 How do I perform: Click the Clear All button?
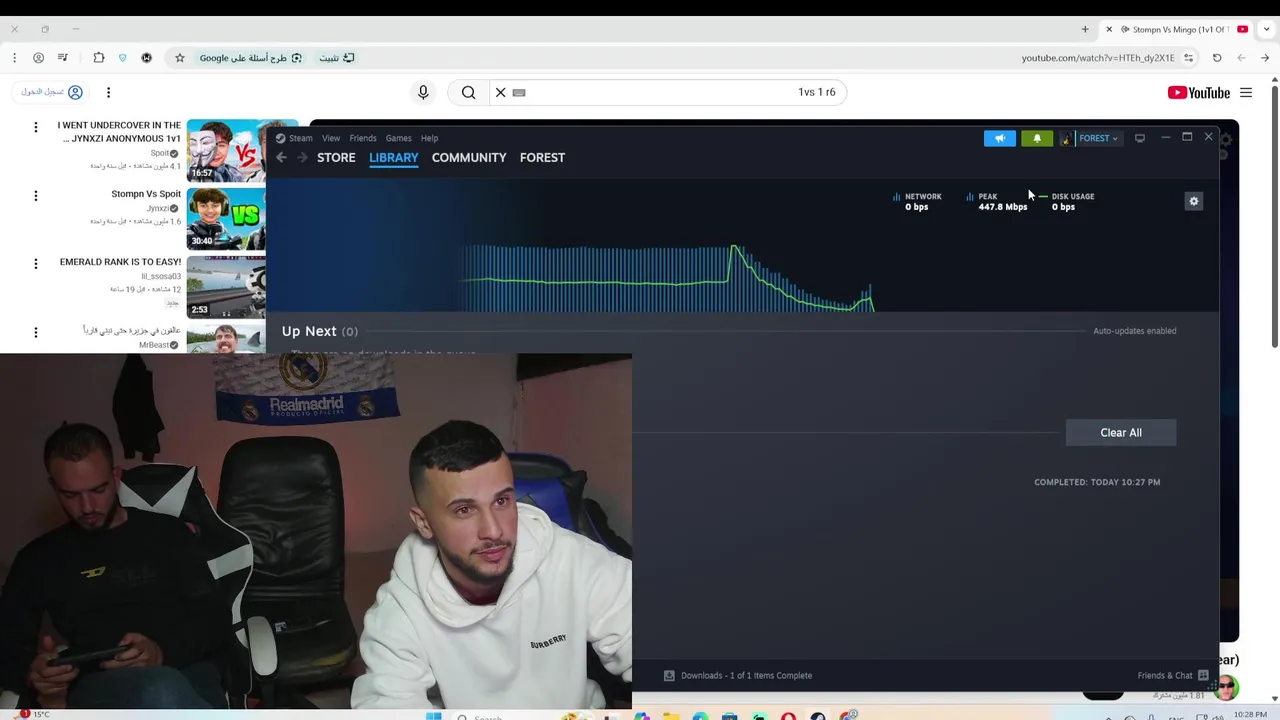pos(1121,432)
